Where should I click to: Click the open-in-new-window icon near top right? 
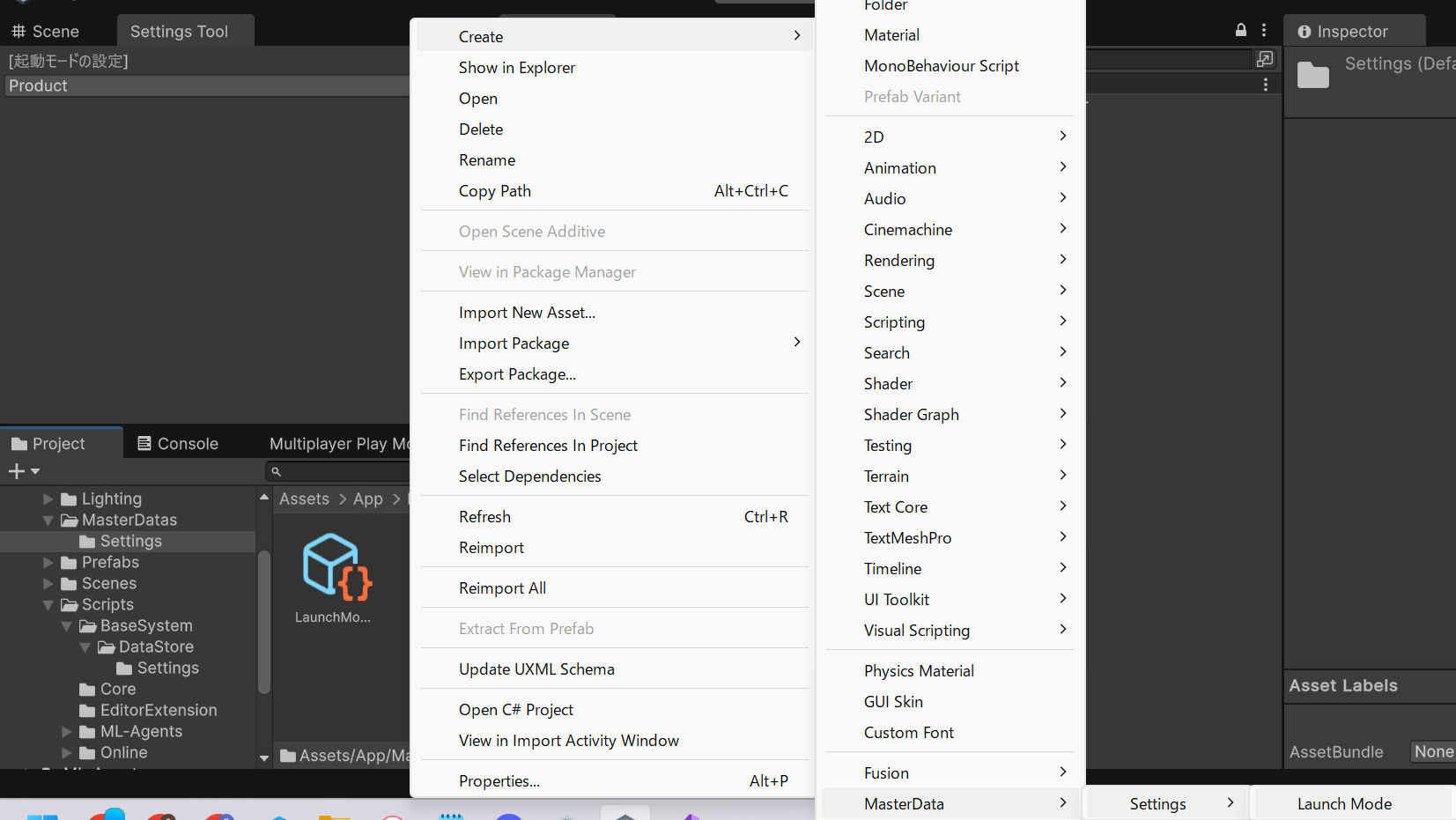[x=1265, y=59]
